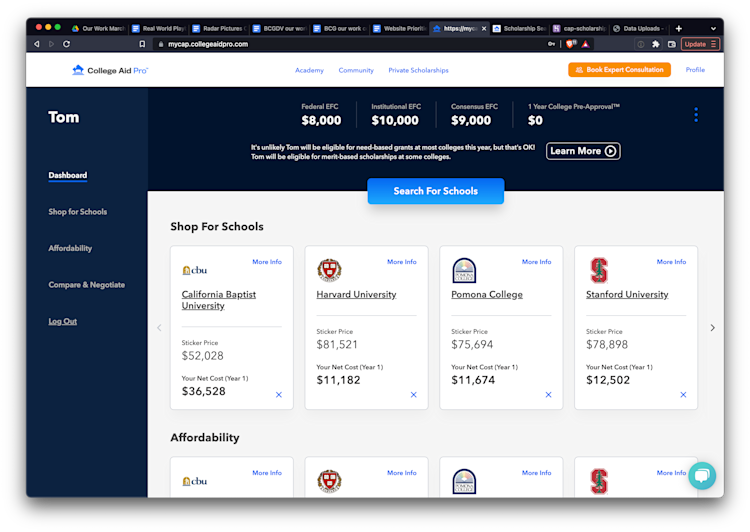
Task: Click Book Expert Consultation button
Action: pyautogui.click(x=619, y=70)
